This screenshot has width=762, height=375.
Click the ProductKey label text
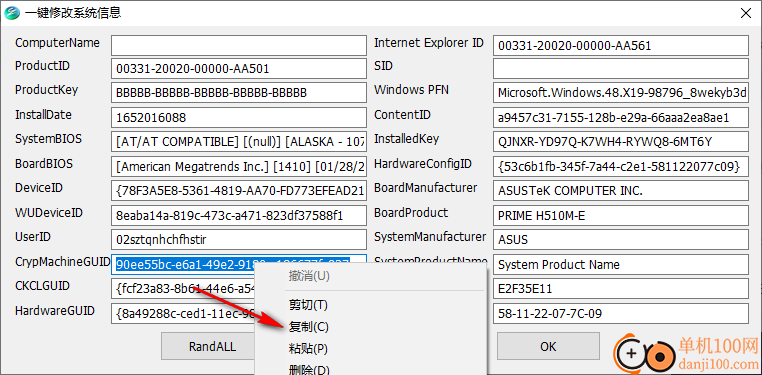click(x=47, y=90)
